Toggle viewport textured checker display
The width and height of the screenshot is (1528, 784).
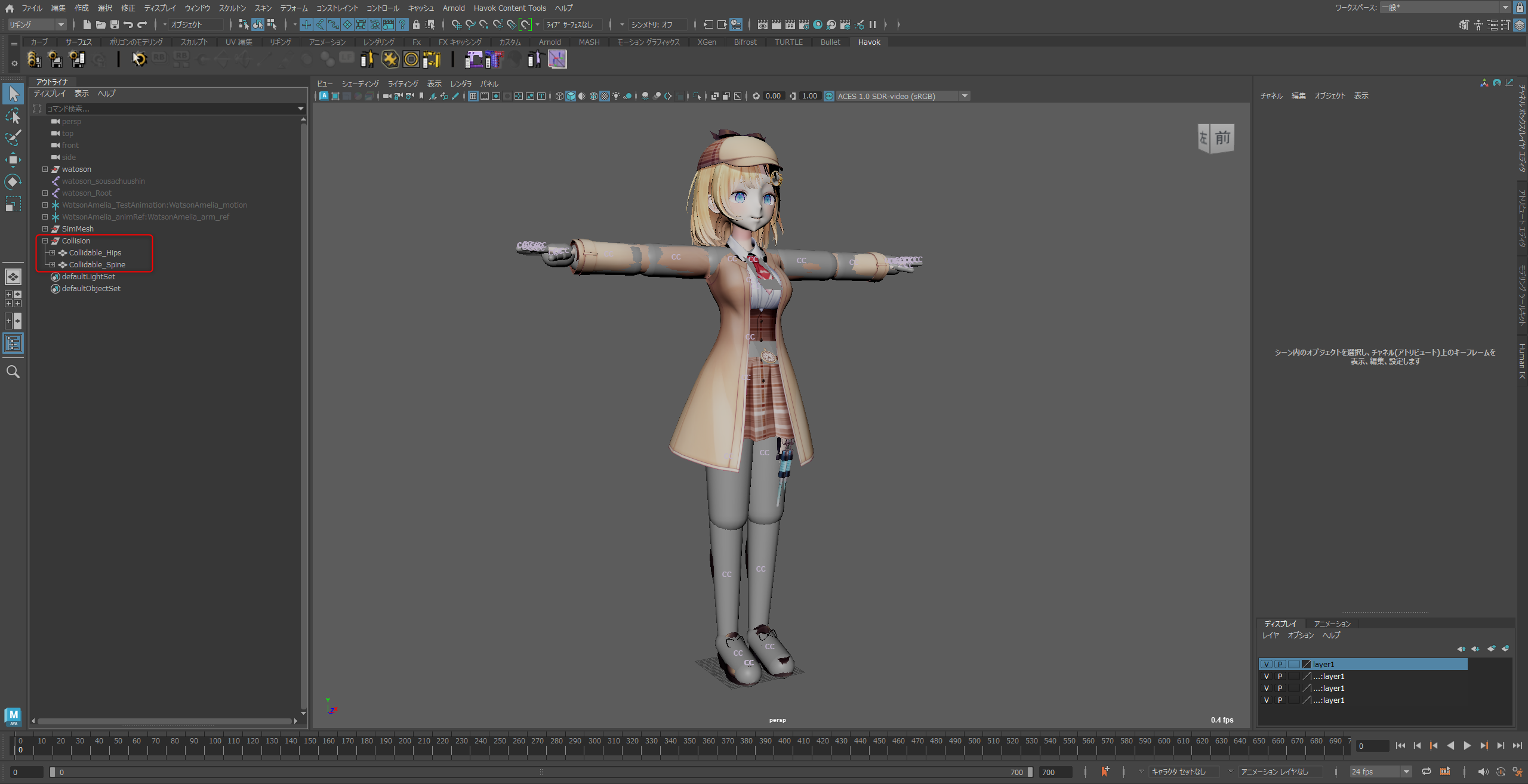point(605,96)
